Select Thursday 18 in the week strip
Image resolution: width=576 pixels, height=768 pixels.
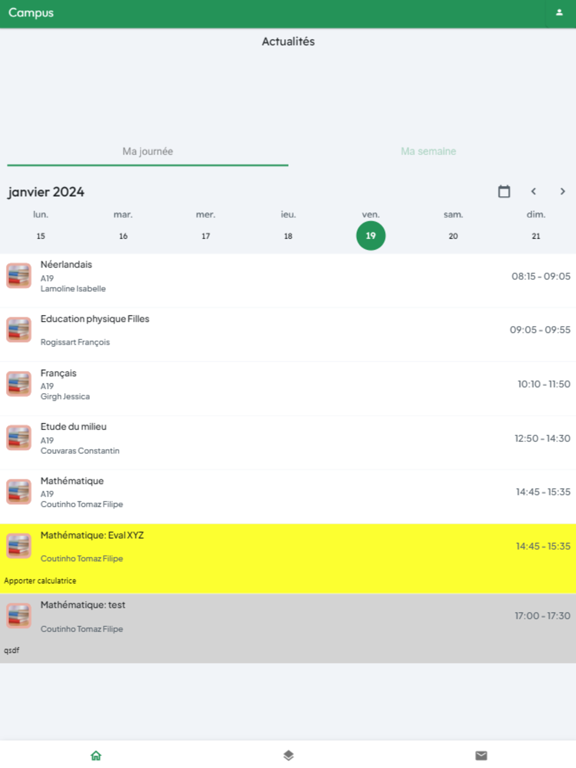(288, 236)
